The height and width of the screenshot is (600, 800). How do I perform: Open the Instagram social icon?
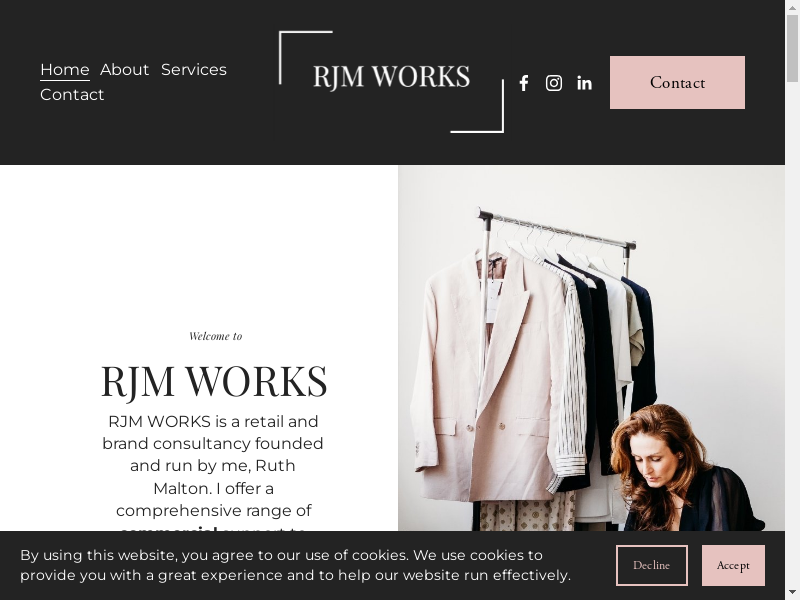[554, 83]
